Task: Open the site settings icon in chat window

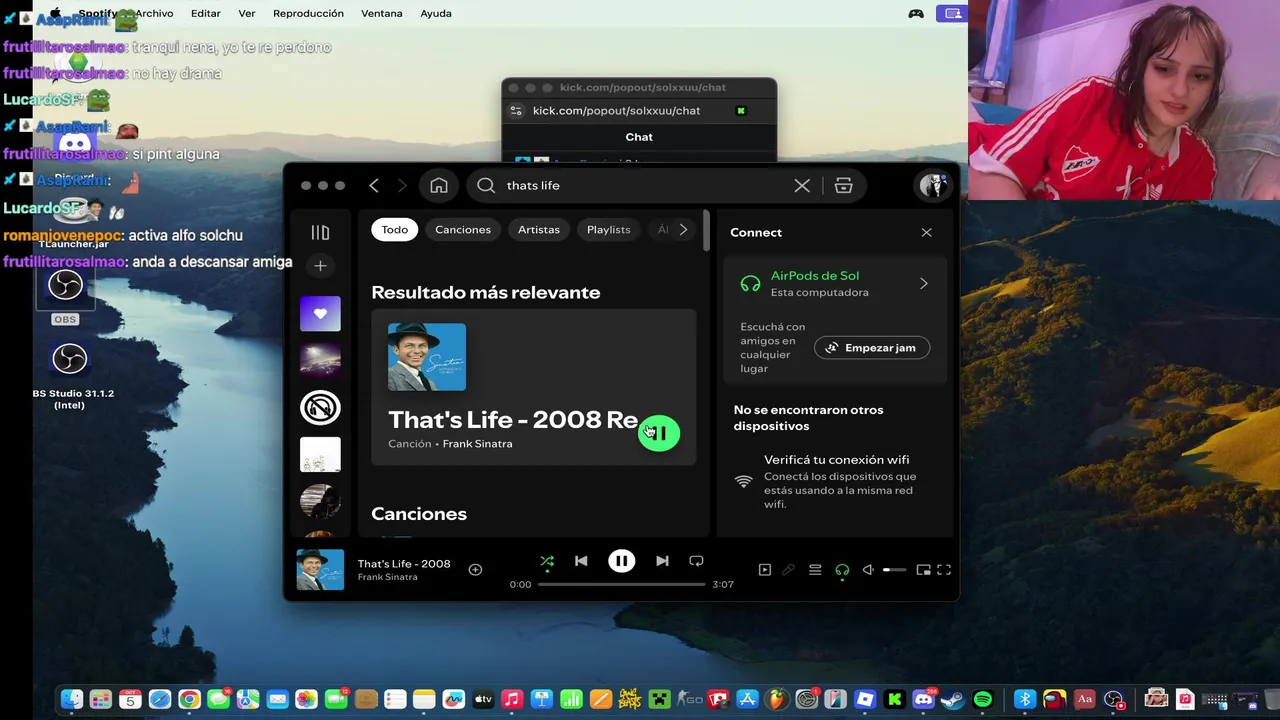Action: pyautogui.click(x=516, y=111)
